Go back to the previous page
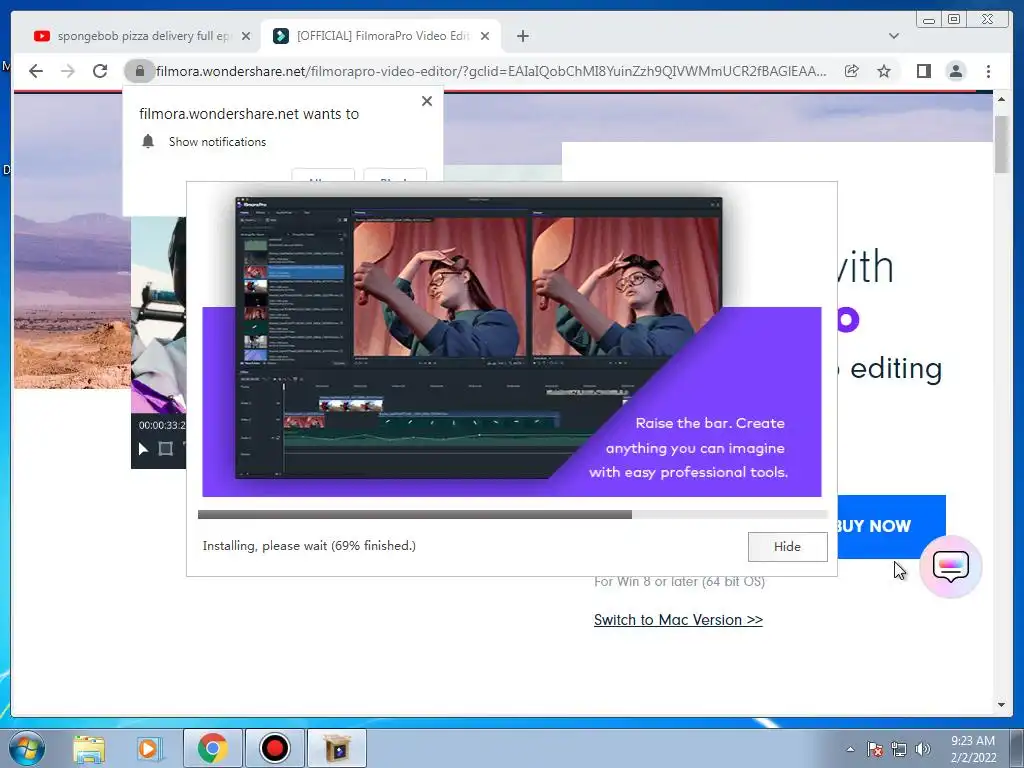 click(x=36, y=71)
